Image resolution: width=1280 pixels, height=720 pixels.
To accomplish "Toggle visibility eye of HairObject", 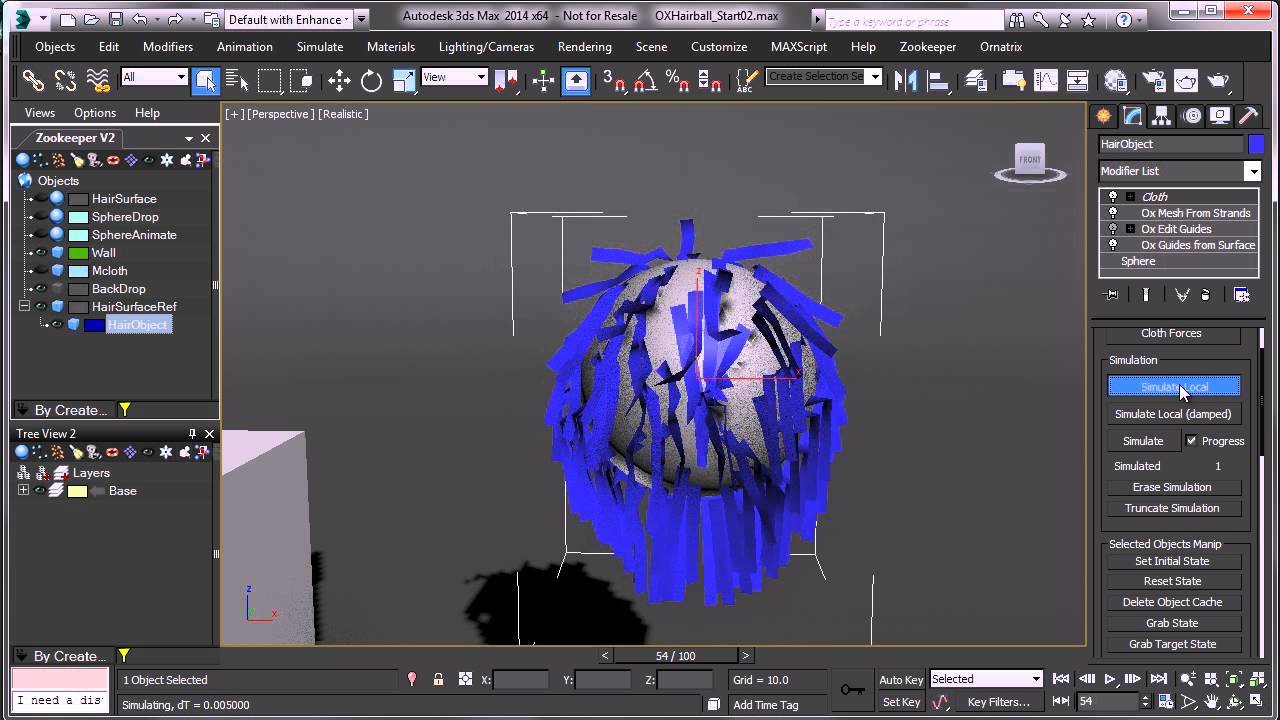I will (x=57, y=325).
